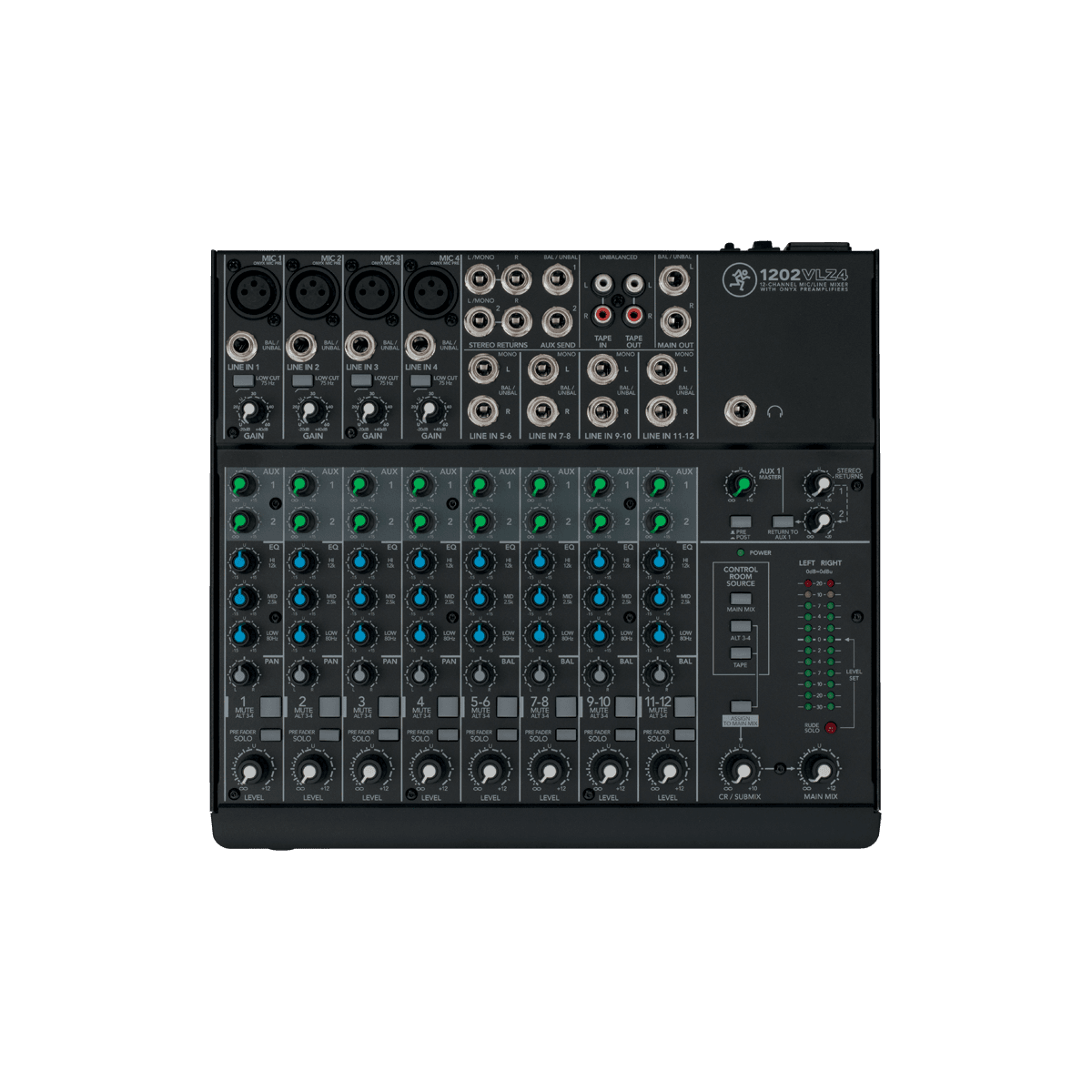The image size is (1092, 1092).
Task: Select ALT 3-4 as control room source
Action: click(741, 627)
